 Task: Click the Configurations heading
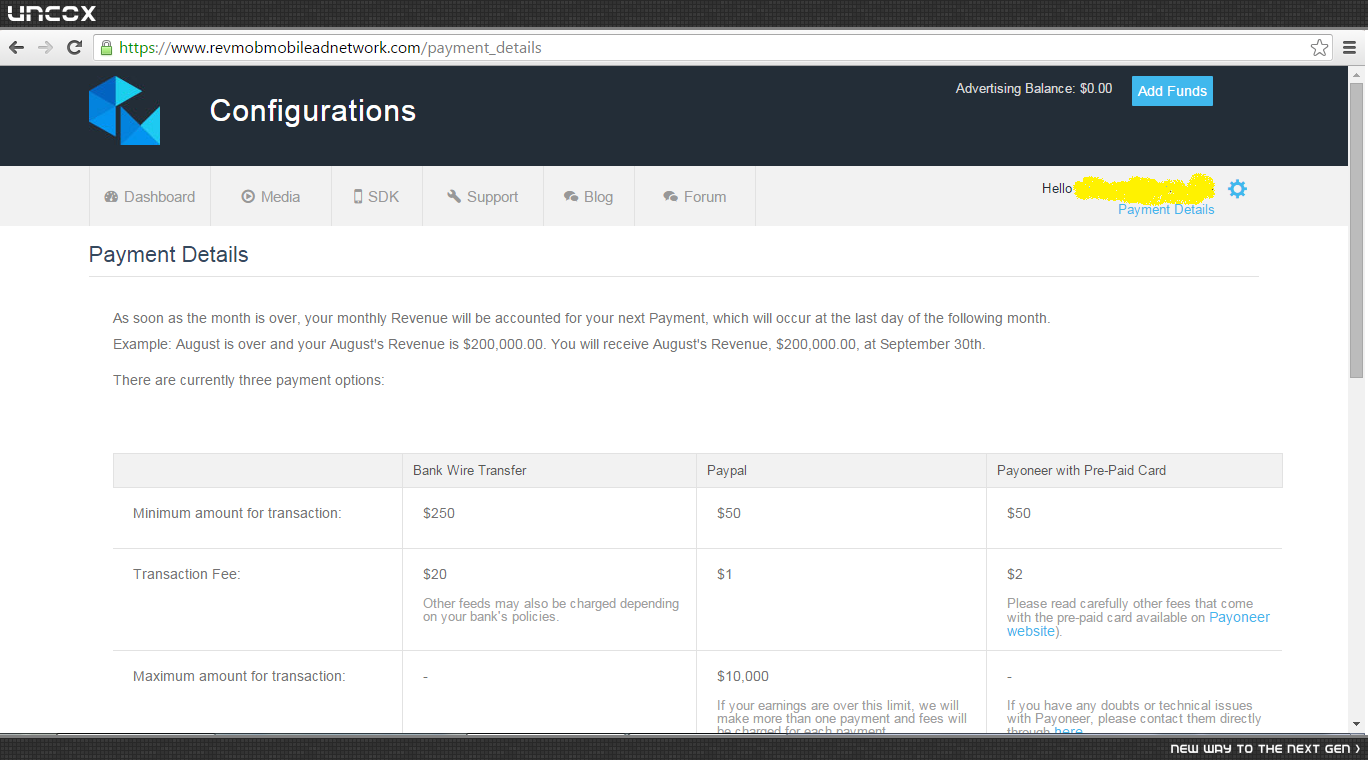(x=313, y=111)
